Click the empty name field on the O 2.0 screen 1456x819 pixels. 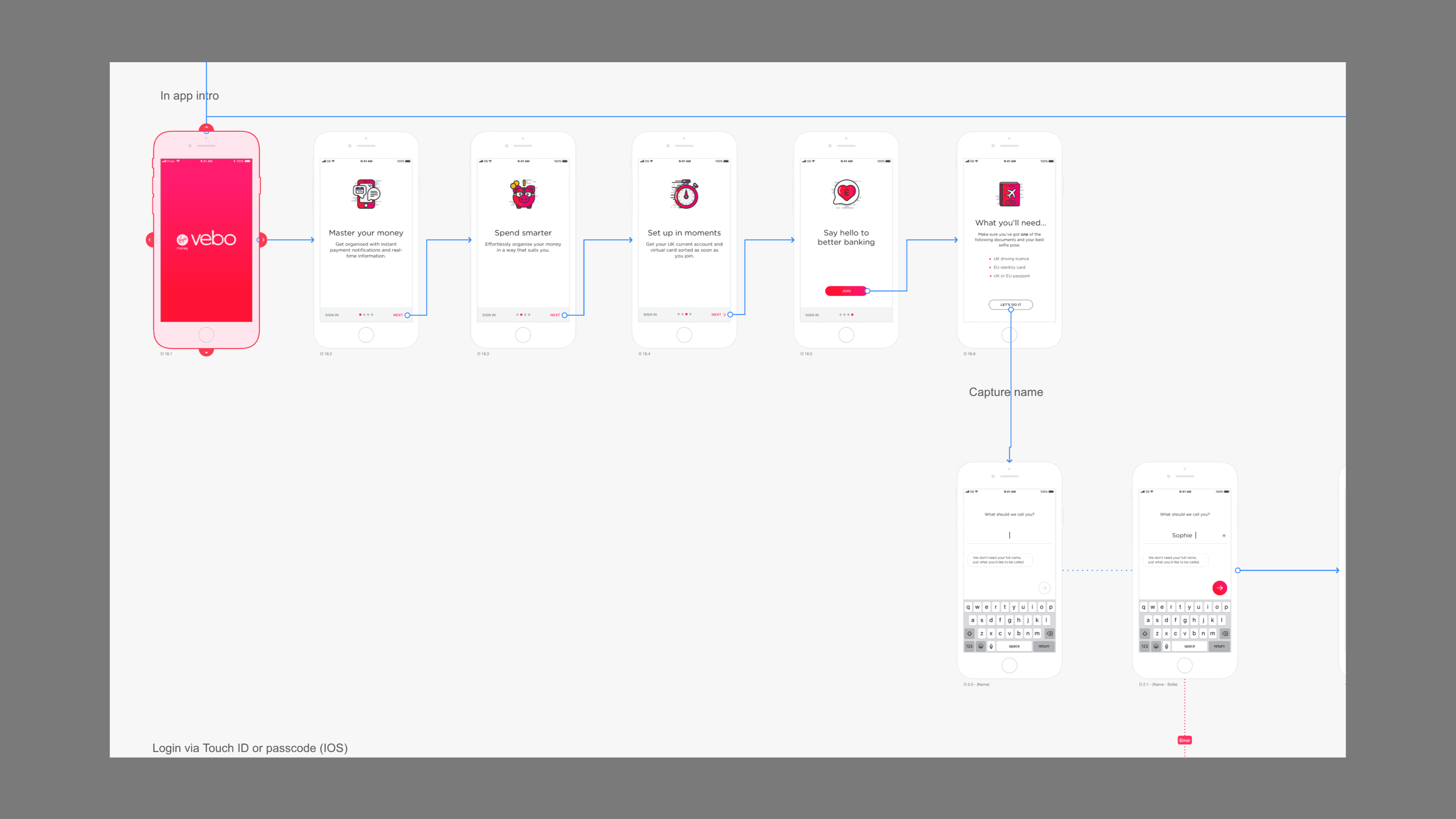(x=1009, y=535)
